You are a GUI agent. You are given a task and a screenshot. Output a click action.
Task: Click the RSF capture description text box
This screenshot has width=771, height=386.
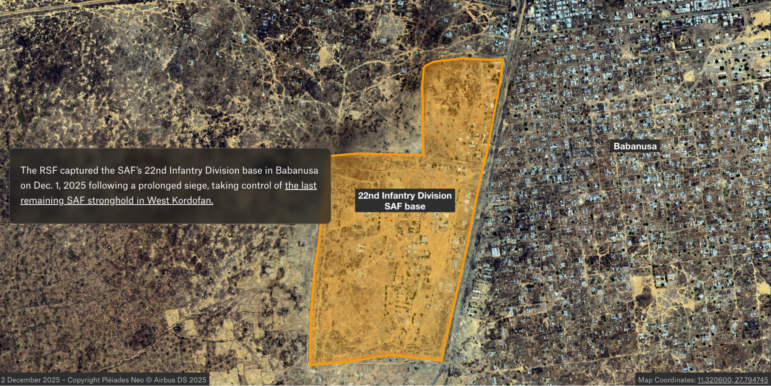[x=170, y=186]
